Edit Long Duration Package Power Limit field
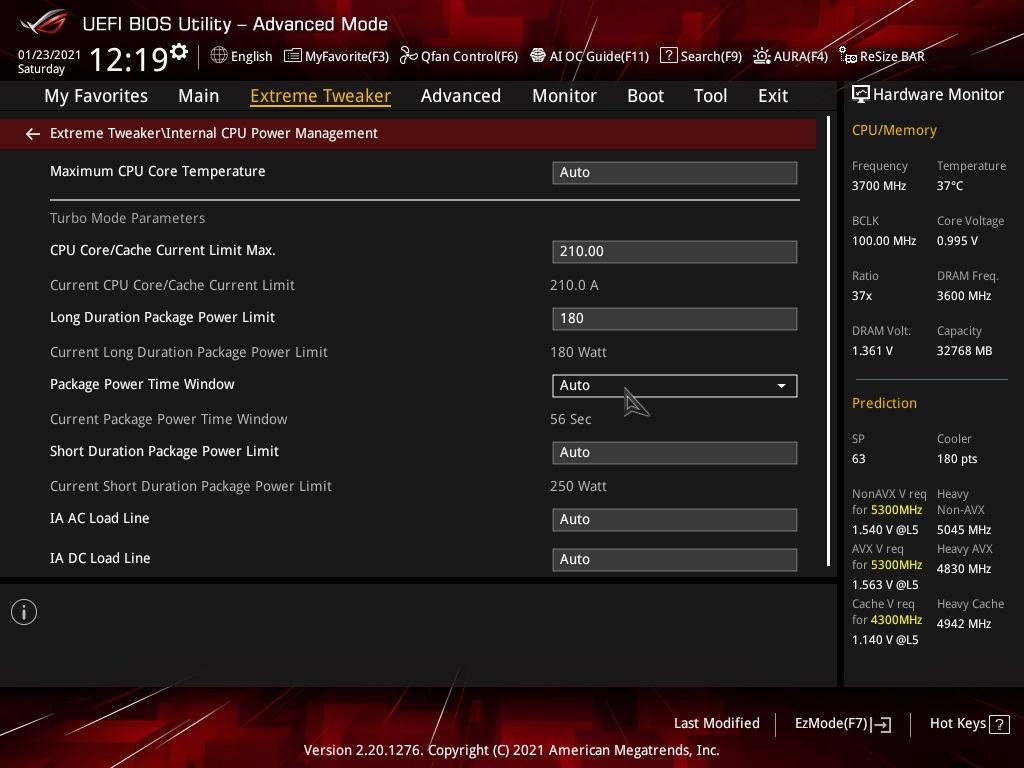 (x=675, y=319)
